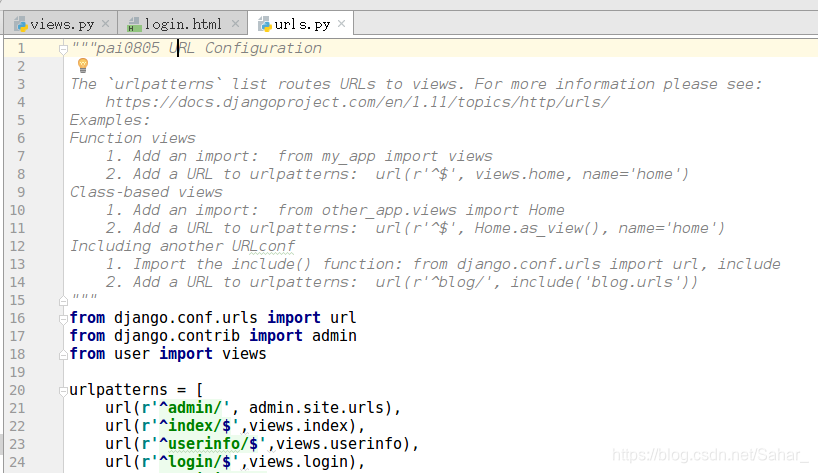Screen dimensions: 818x473
Task: Click 'views.index' on line 22
Action: tap(298, 426)
